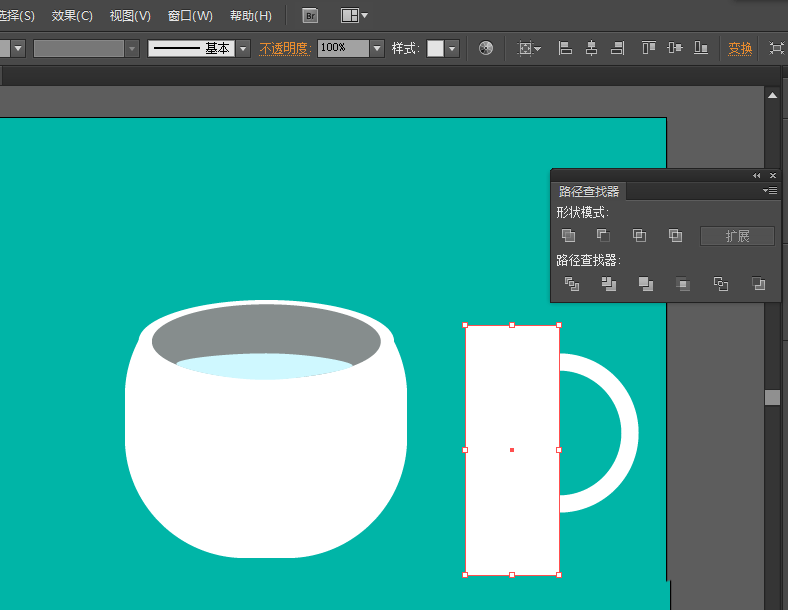
Task: Click horizontal align left icon
Action: tap(565, 48)
